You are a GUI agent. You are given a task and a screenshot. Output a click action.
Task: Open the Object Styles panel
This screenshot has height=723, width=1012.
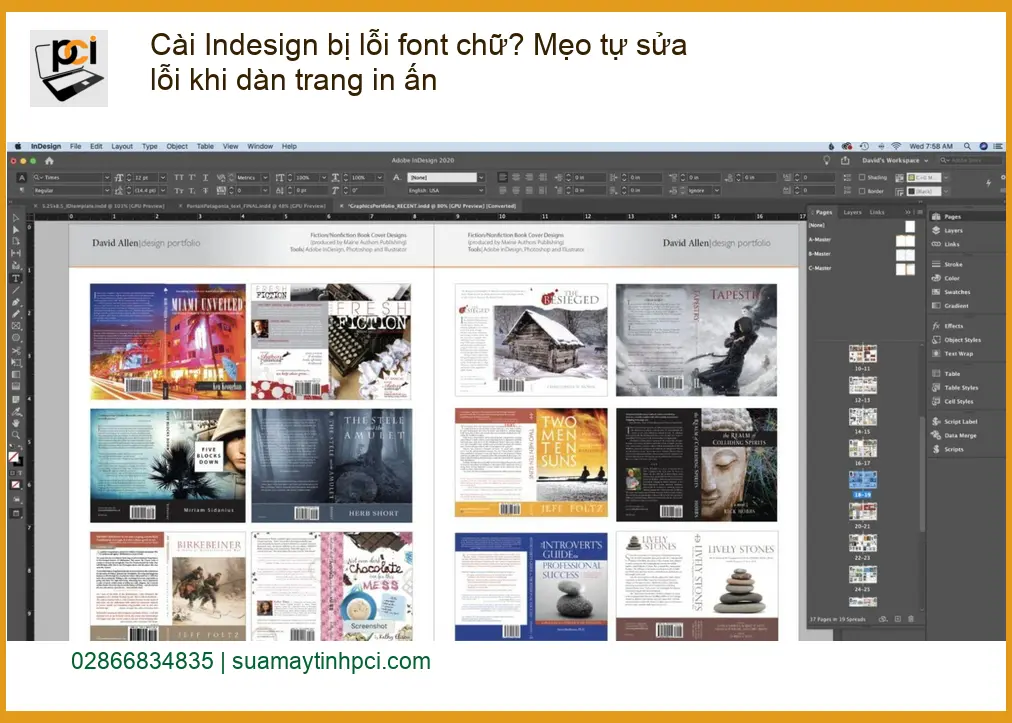956,340
